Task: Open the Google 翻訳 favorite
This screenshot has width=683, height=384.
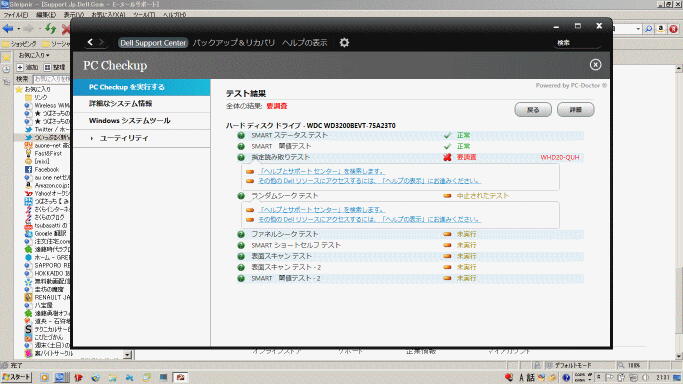Action: (47, 233)
